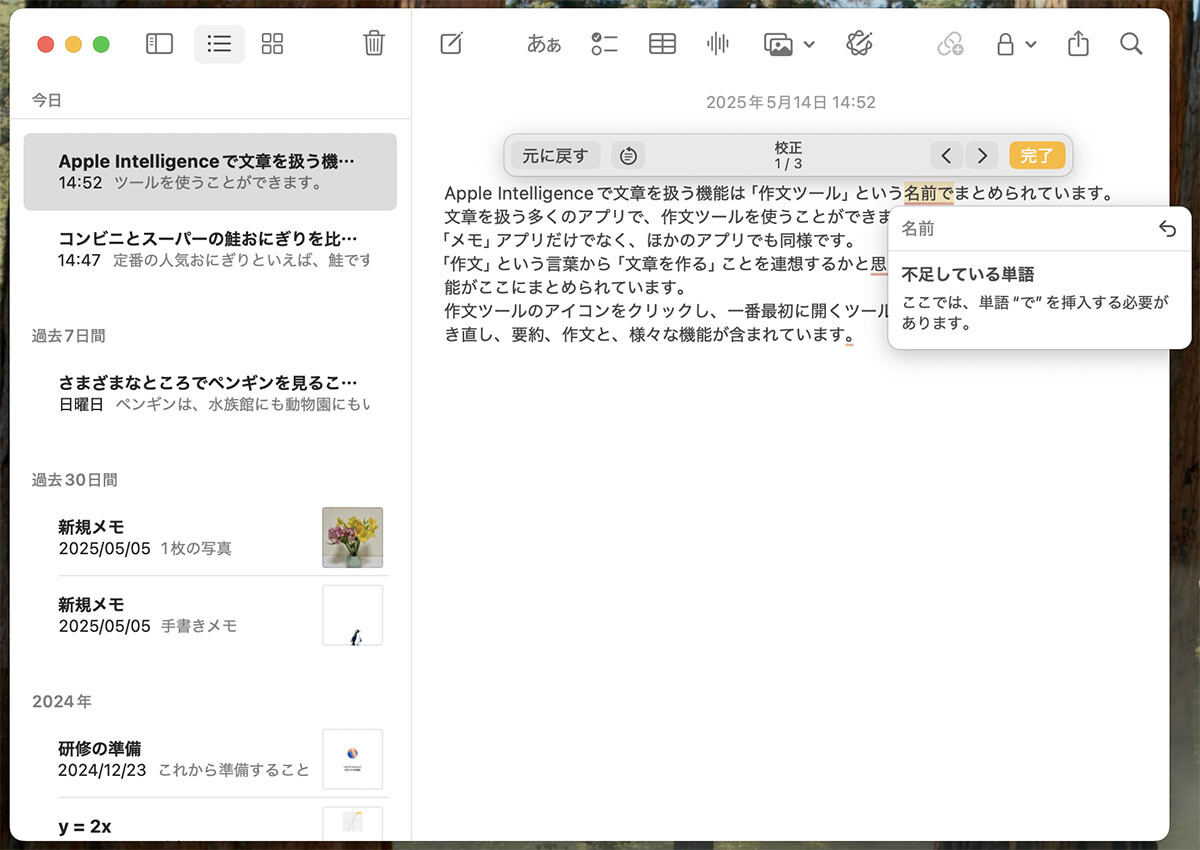1200x850 pixels.
Task: Click the underlined 思 correction
Action: coord(879,264)
